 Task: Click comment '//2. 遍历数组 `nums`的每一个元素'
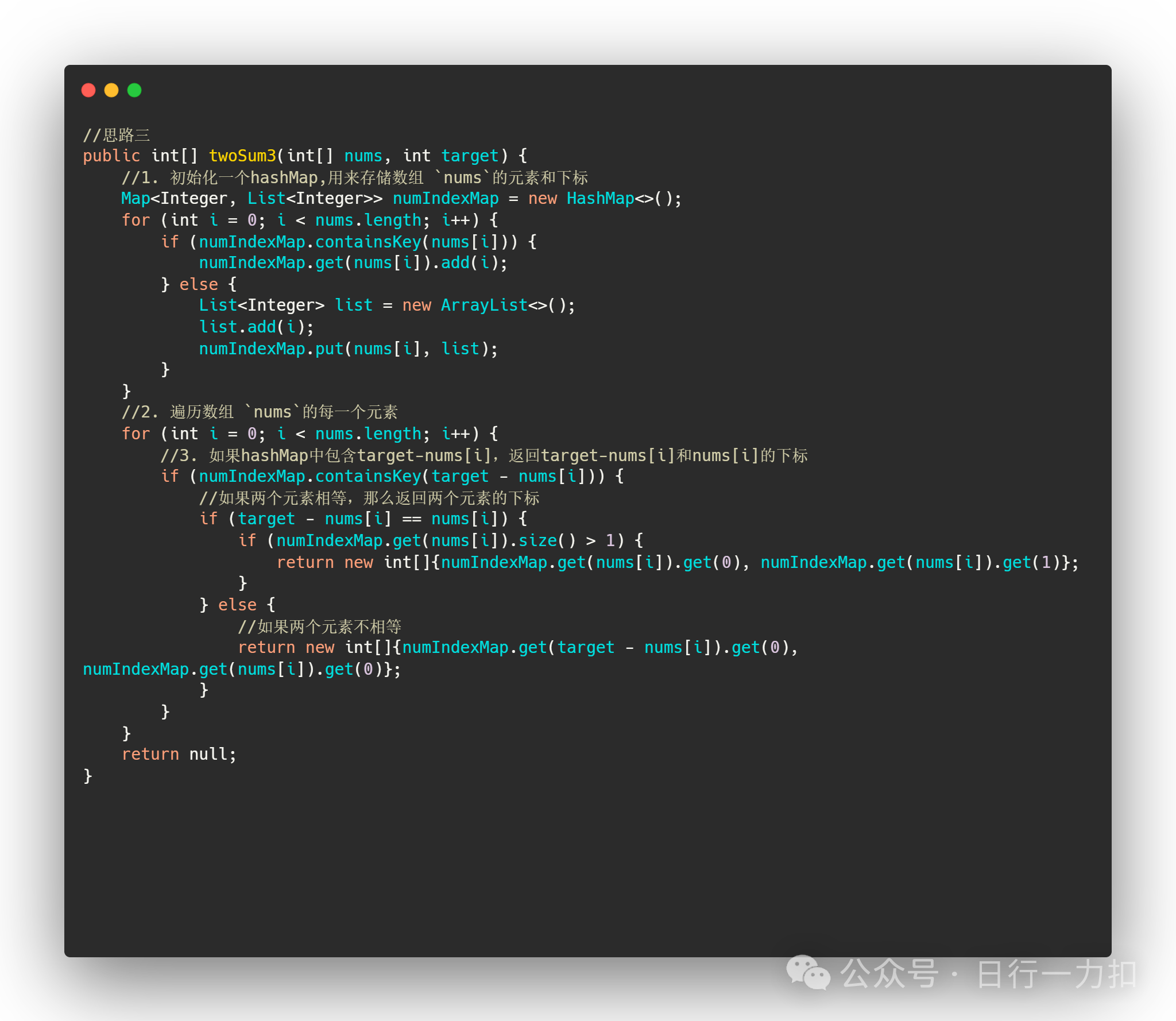tap(260, 412)
